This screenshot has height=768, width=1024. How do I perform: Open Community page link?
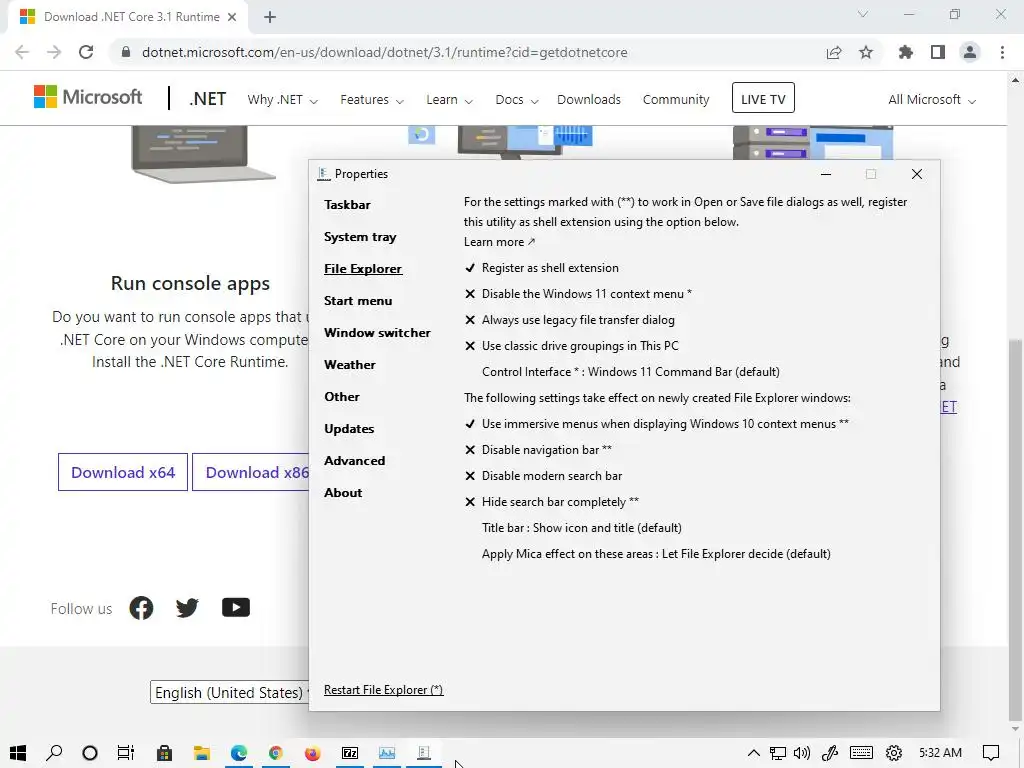(x=676, y=100)
